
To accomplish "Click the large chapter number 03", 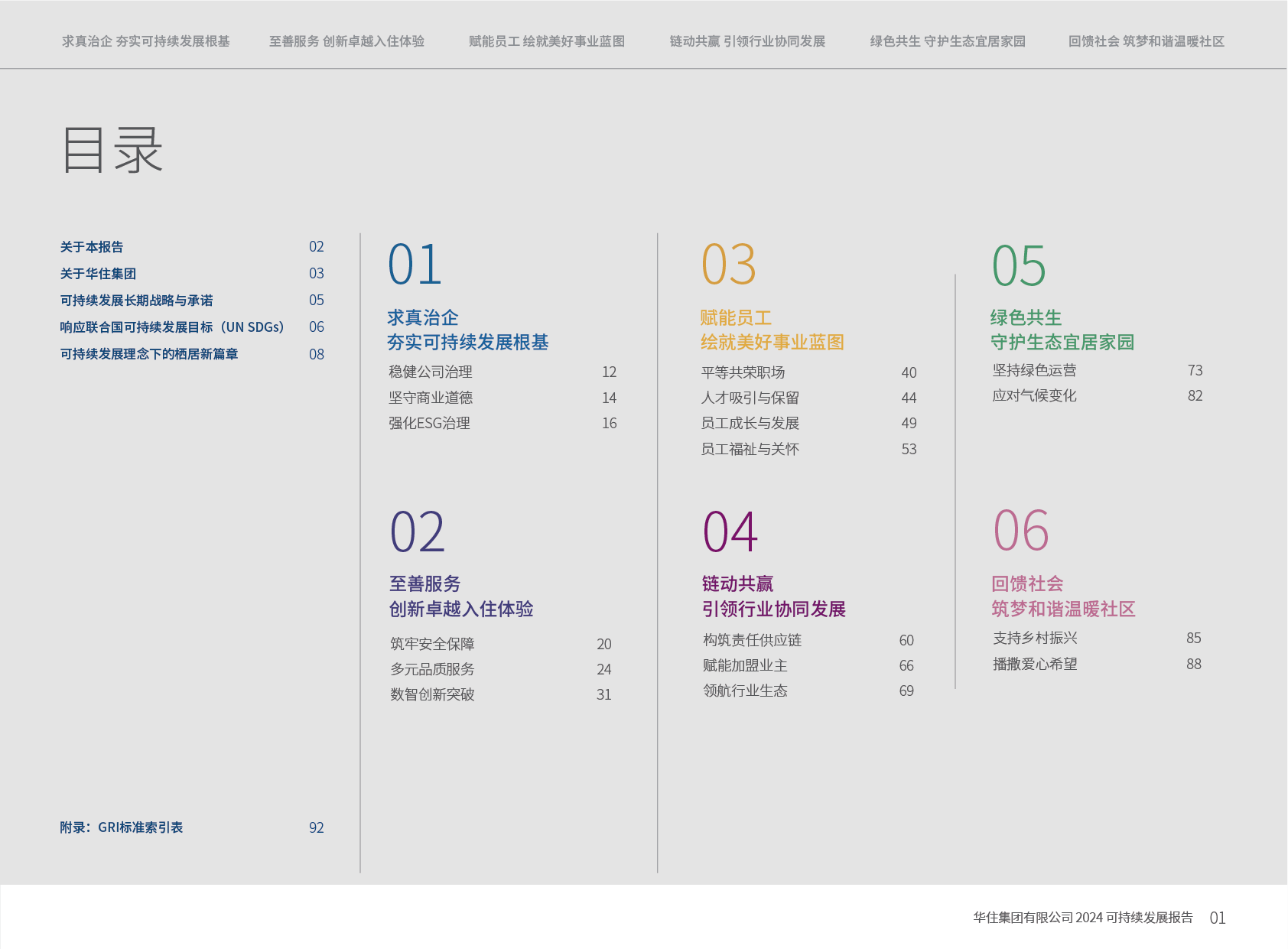I will (x=728, y=265).
